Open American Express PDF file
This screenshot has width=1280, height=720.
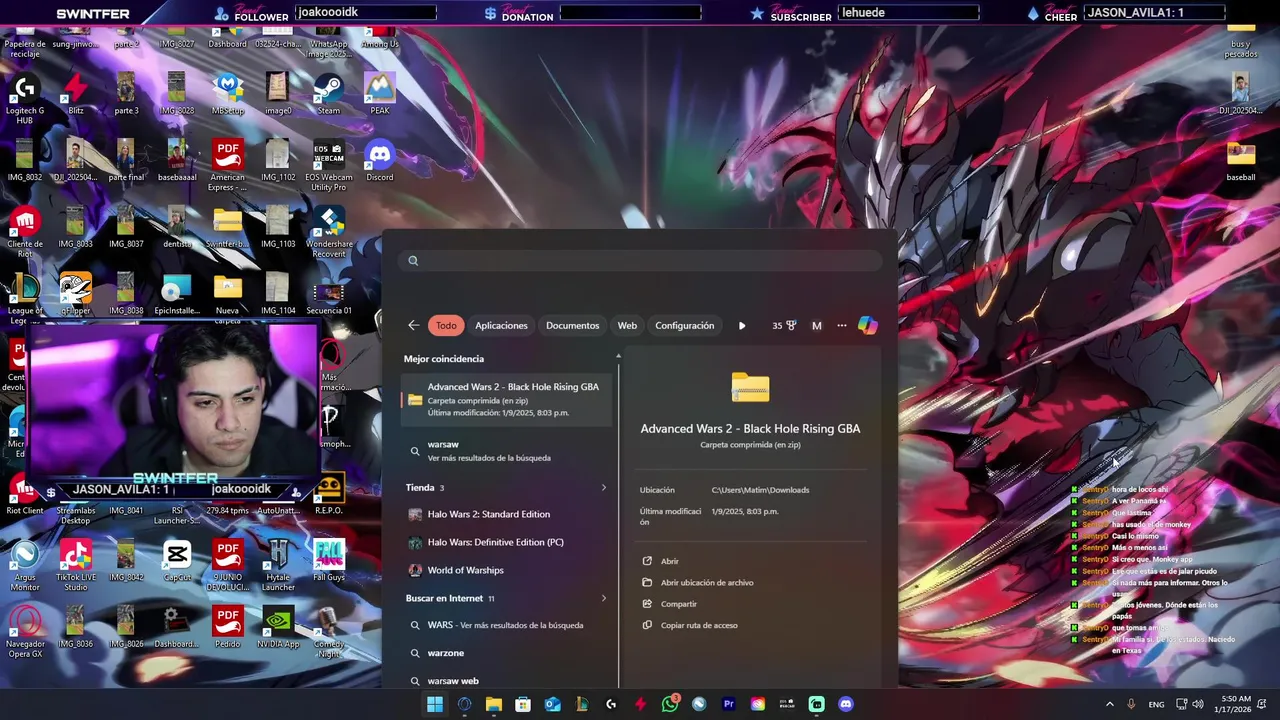227,165
